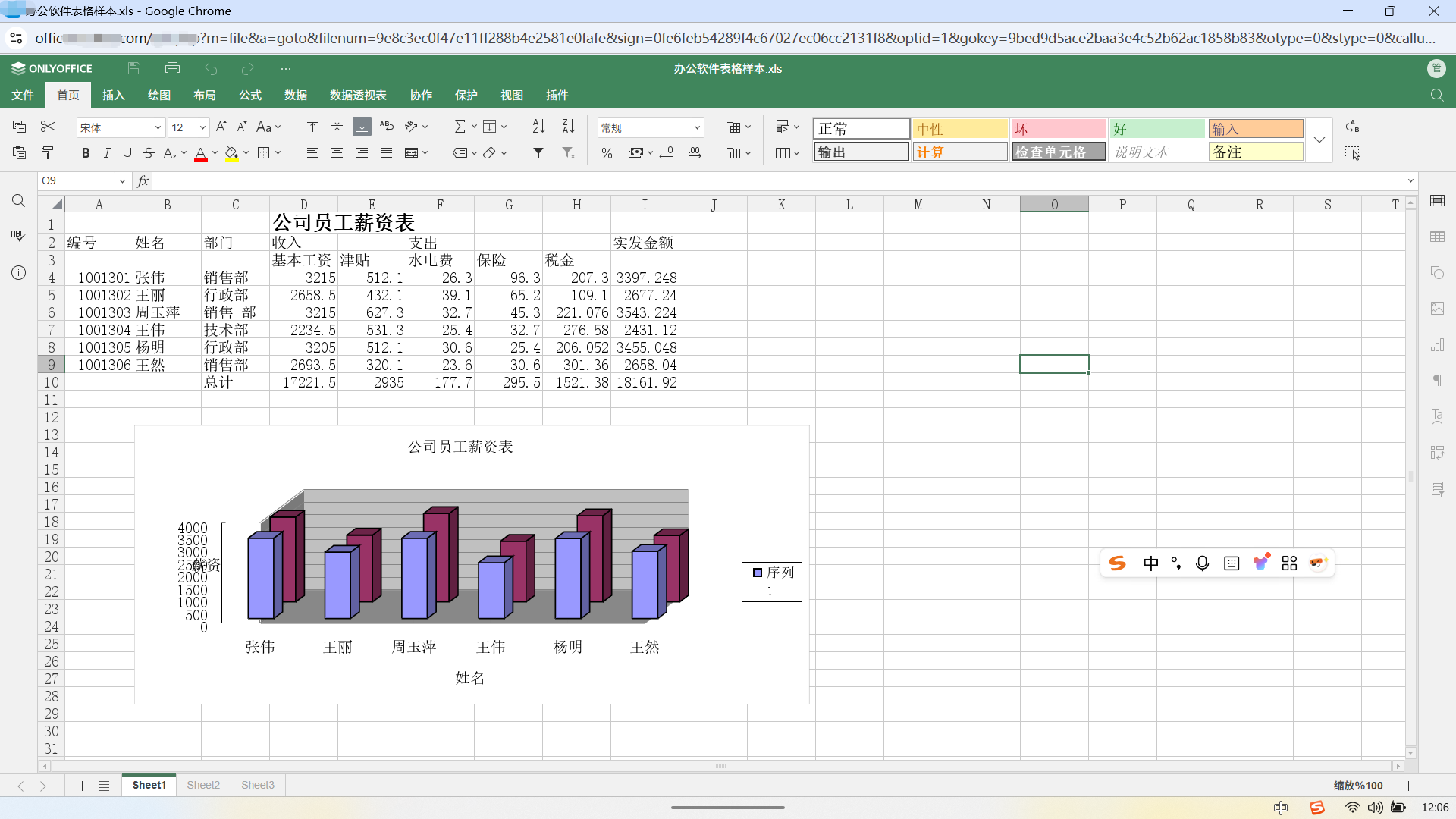Click the red font color swatch
1456x819 pixels.
(x=201, y=153)
